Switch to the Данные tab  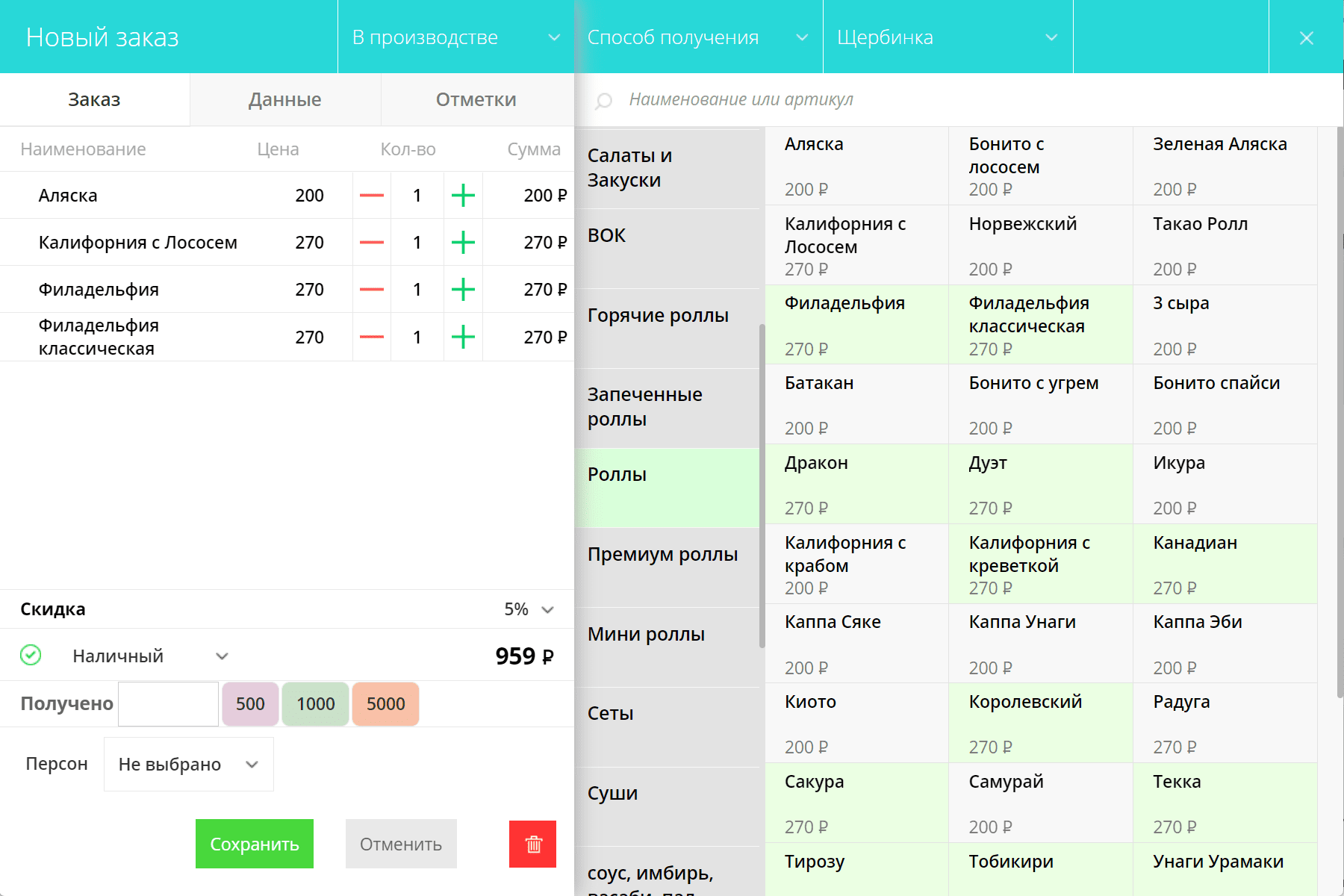(x=285, y=99)
